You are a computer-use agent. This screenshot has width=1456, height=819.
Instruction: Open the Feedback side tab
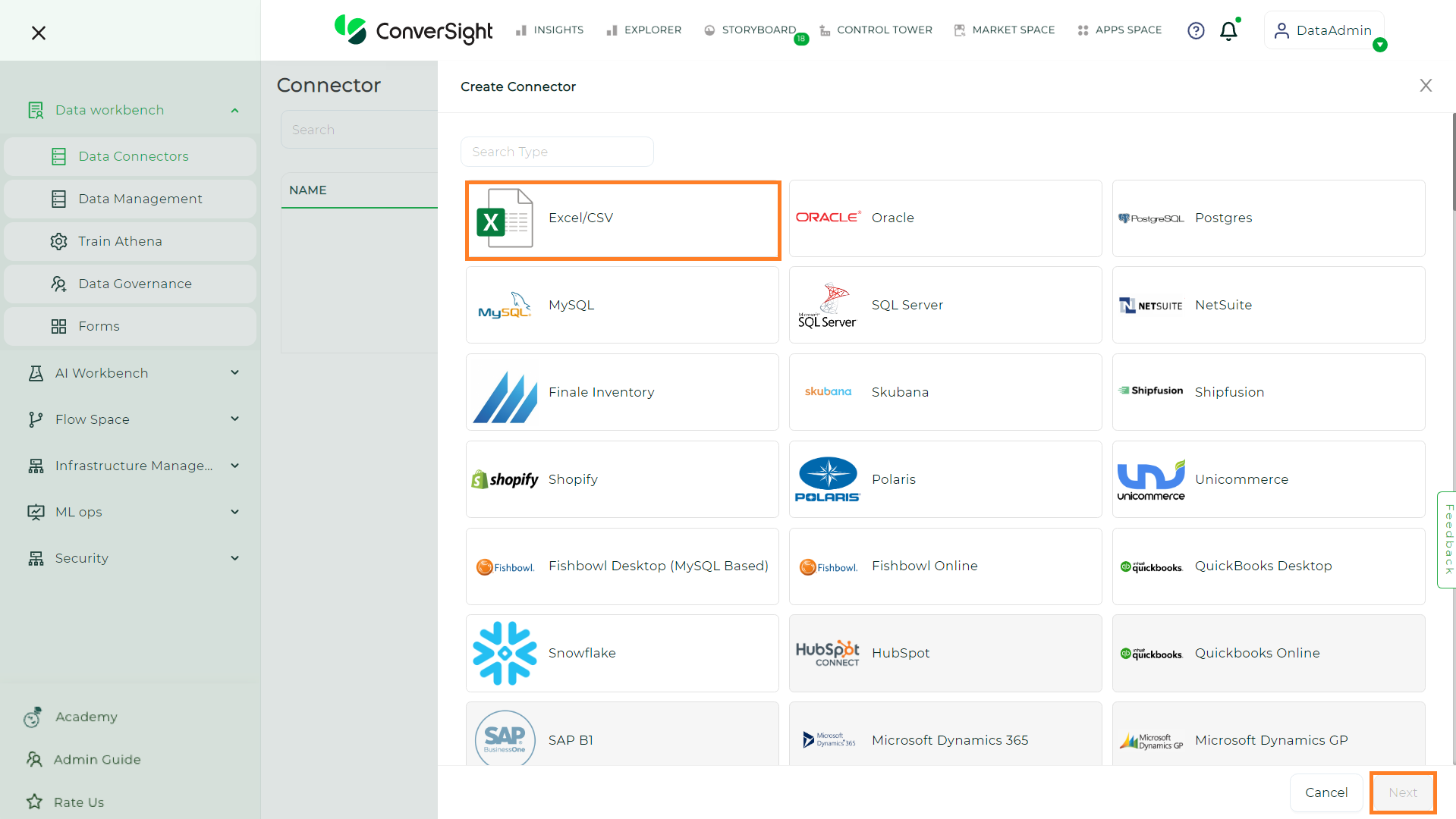coord(1447,539)
